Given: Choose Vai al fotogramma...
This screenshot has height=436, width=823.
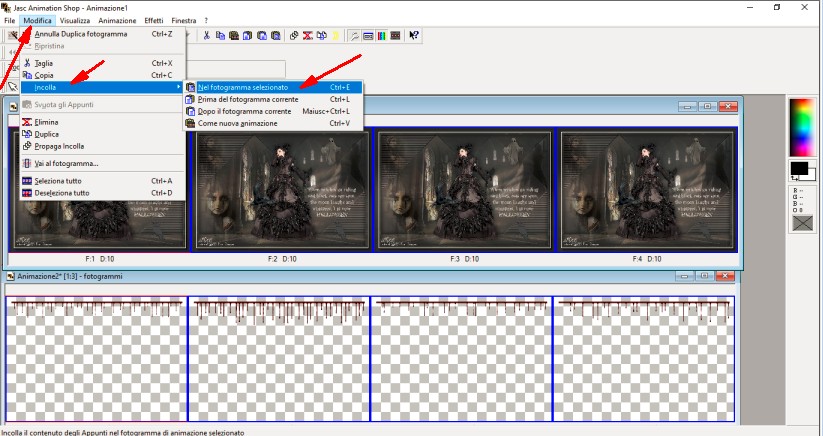Looking at the screenshot, I should coord(103,163).
